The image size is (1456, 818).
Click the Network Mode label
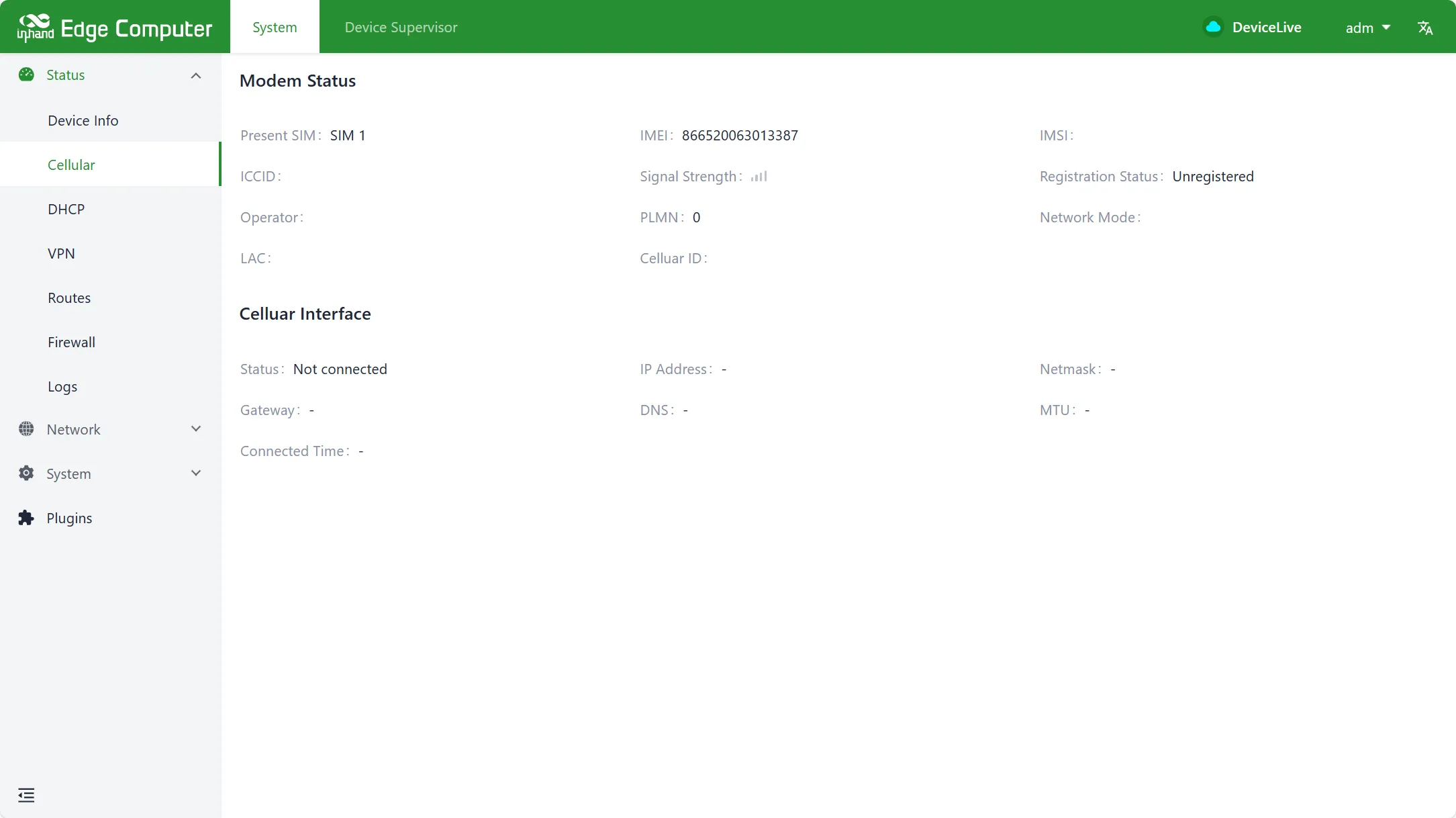[x=1089, y=218]
